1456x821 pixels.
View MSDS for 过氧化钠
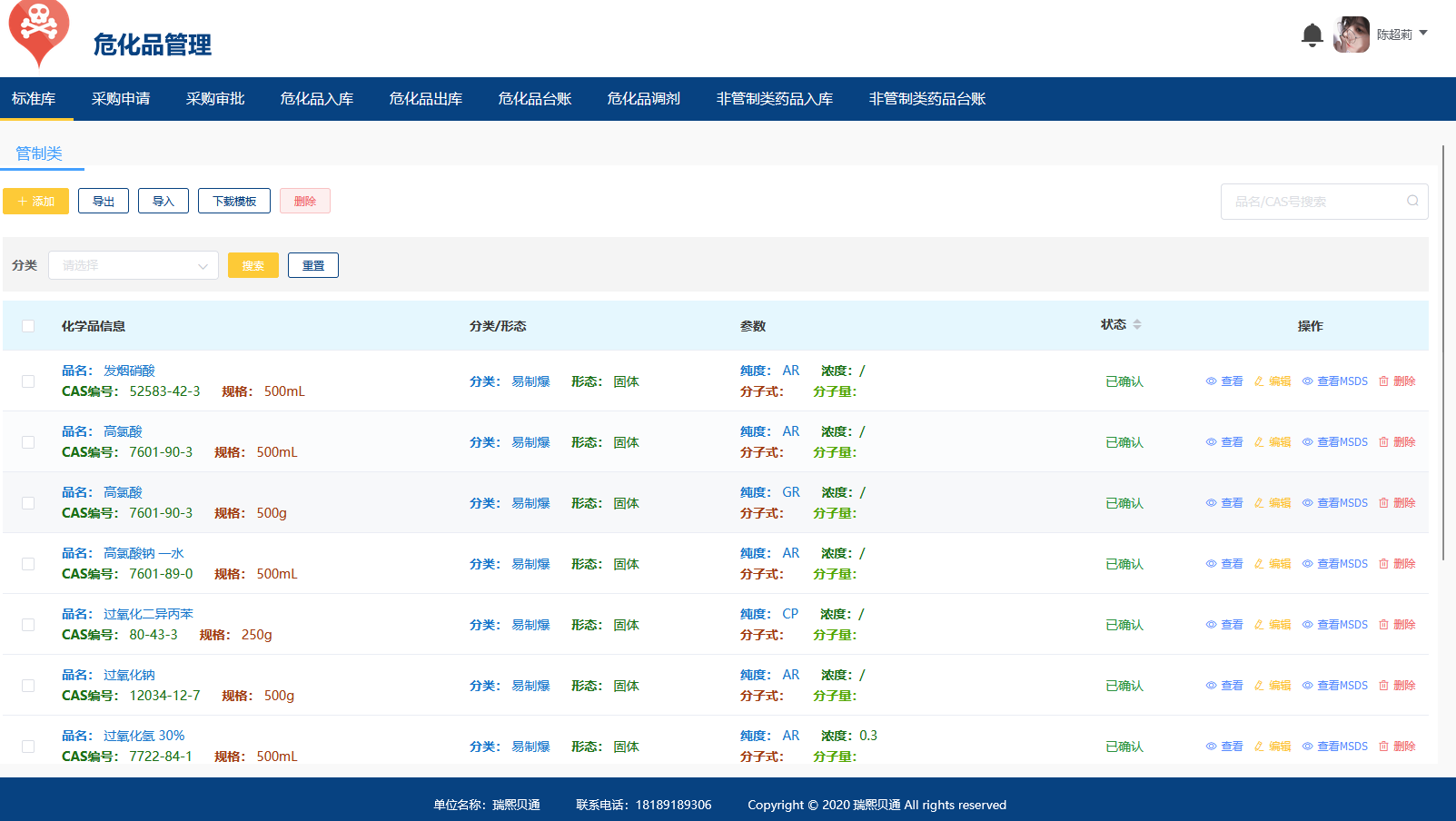pyautogui.click(x=1334, y=686)
